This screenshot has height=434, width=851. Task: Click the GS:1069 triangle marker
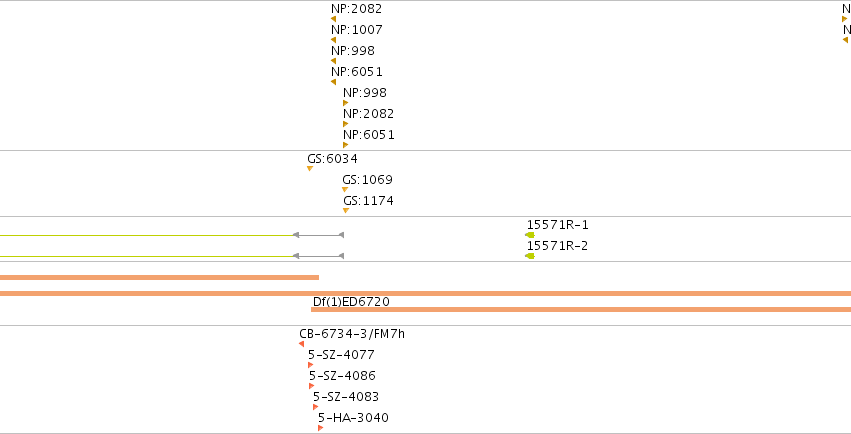[x=345, y=189]
